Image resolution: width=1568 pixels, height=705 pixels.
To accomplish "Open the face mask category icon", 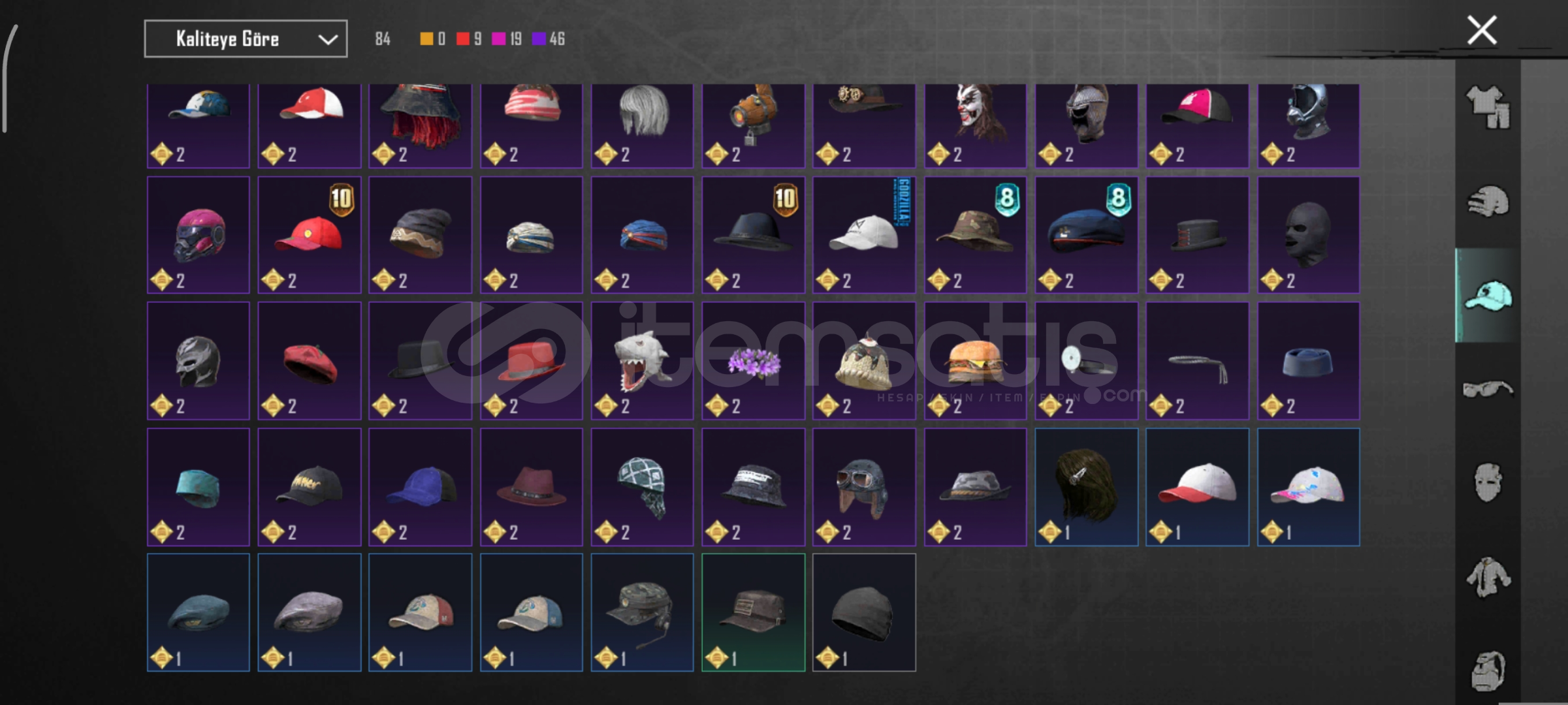I will tap(1488, 482).
